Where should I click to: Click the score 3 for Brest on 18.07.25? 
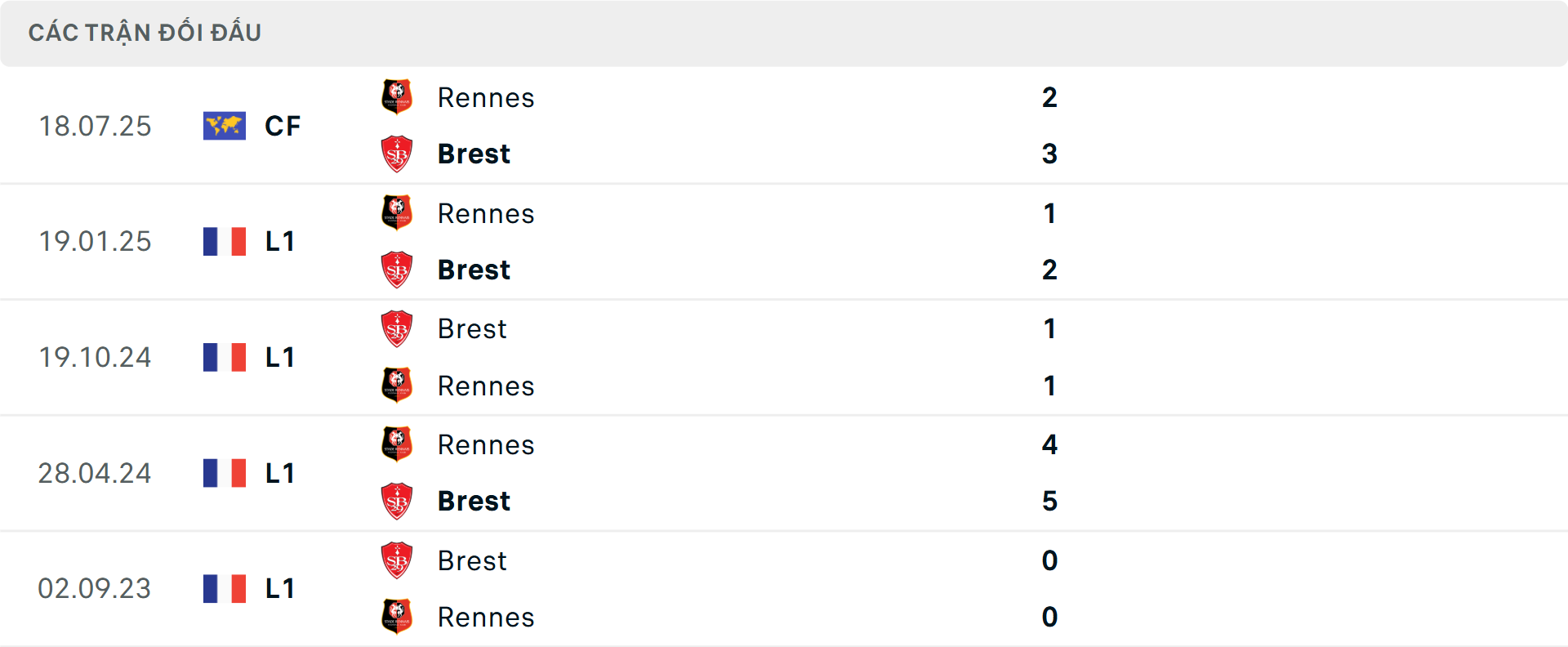(x=1050, y=154)
